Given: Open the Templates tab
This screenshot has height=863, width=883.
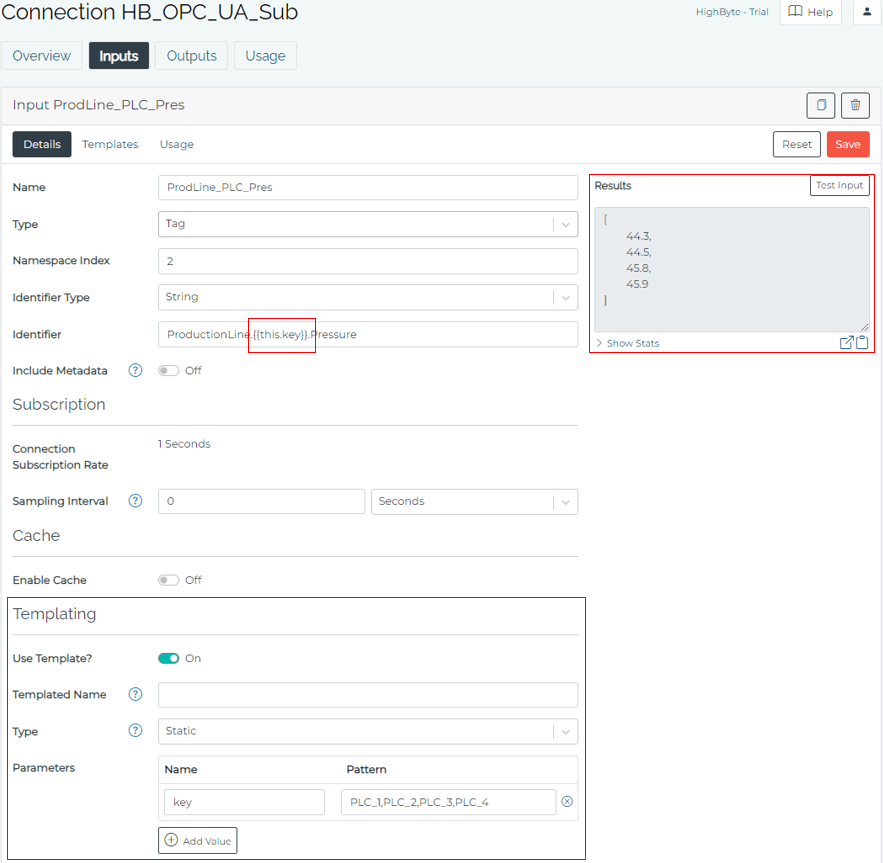Looking at the screenshot, I should [110, 144].
